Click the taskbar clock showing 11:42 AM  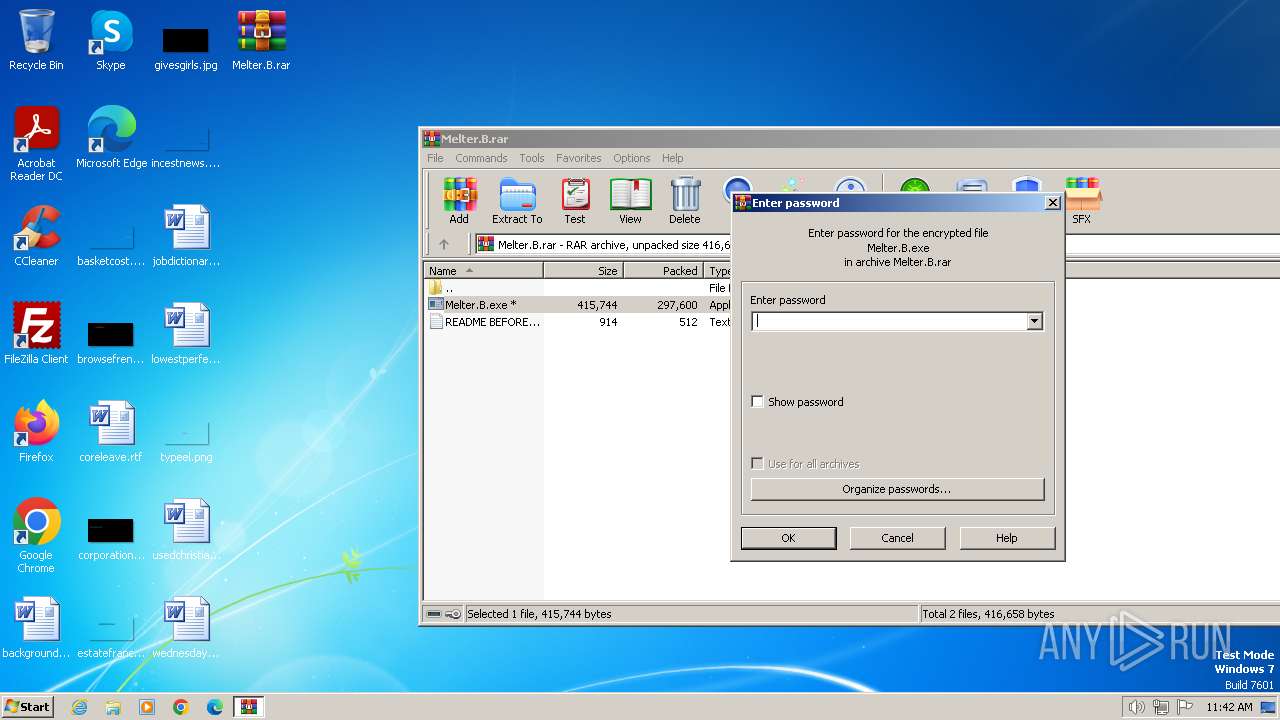[1229, 707]
